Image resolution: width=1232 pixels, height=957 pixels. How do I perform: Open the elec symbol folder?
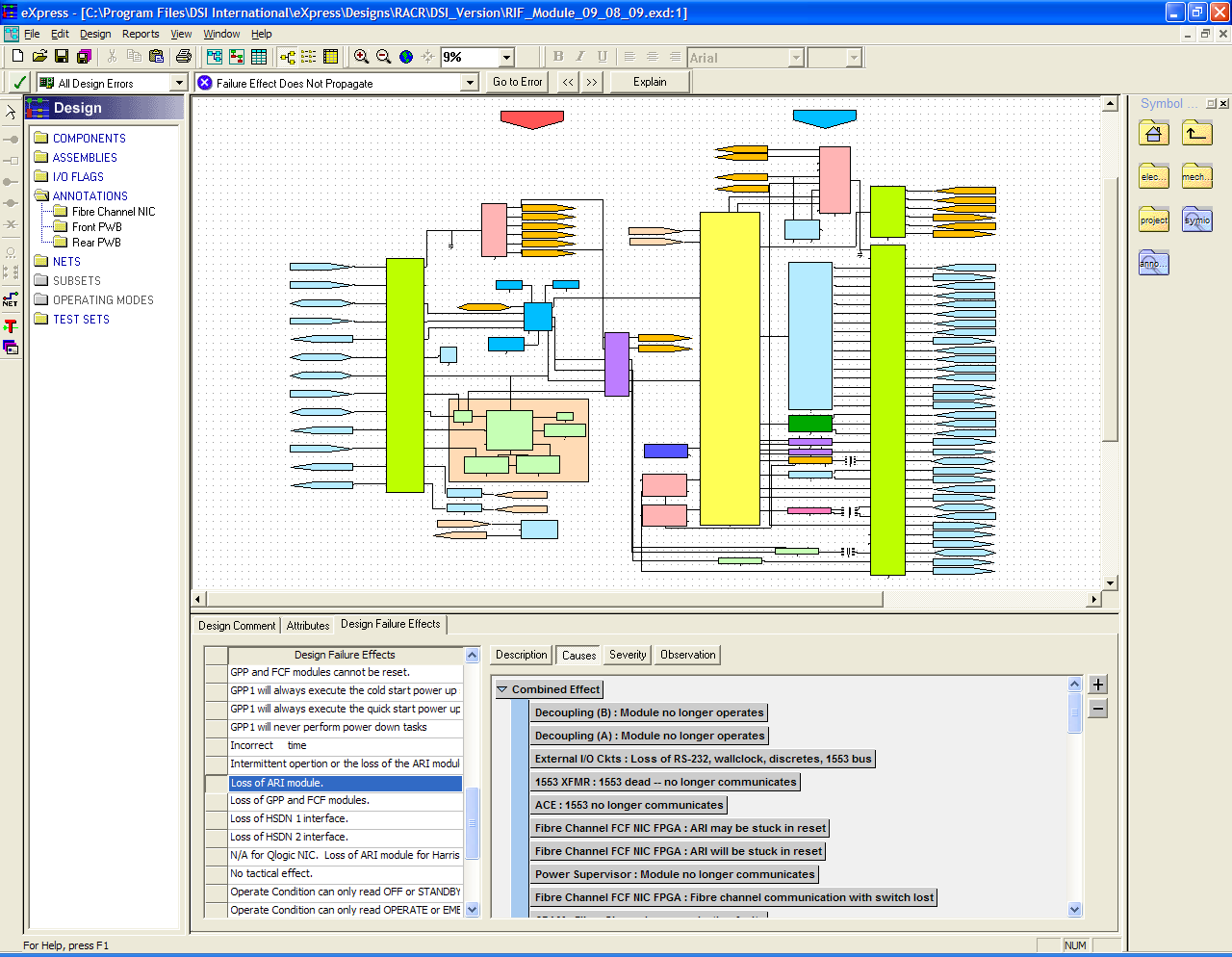tap(1153, 176)
